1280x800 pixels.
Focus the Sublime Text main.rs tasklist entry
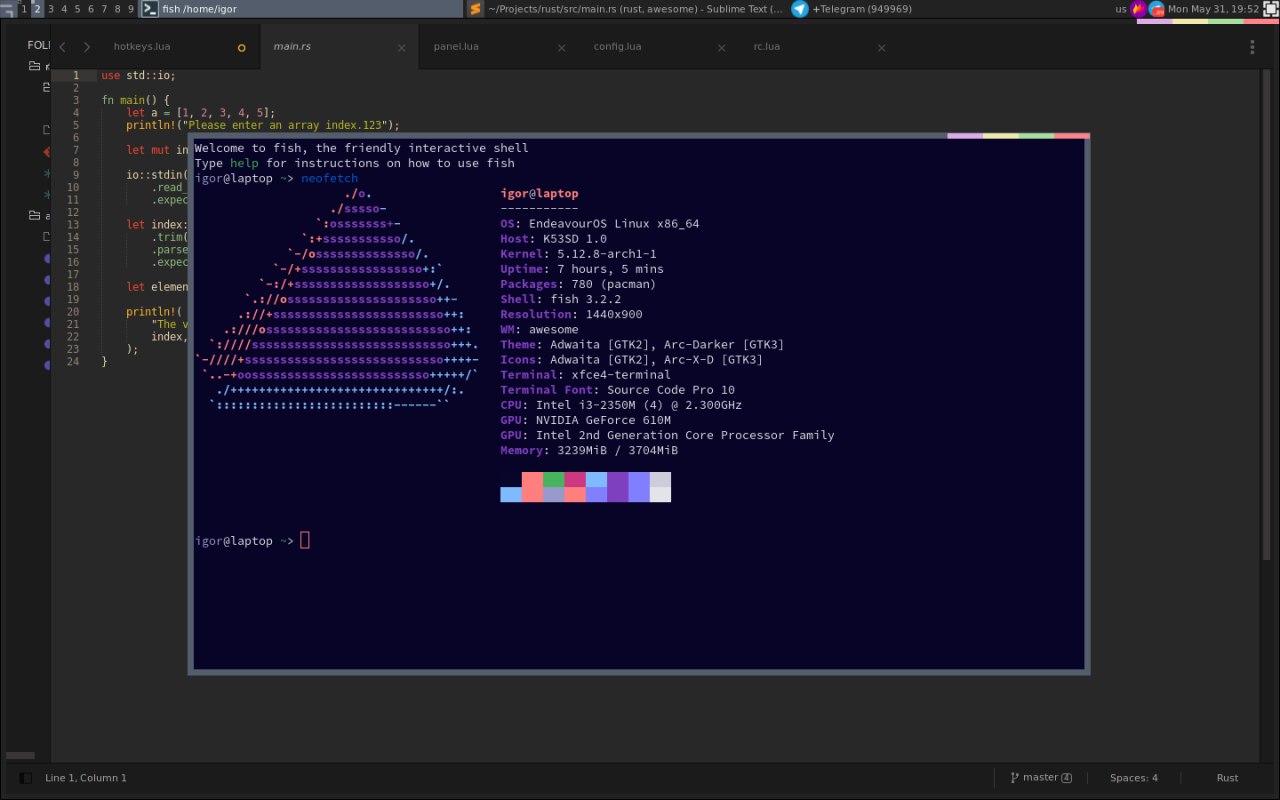click(x=626, y=9)
